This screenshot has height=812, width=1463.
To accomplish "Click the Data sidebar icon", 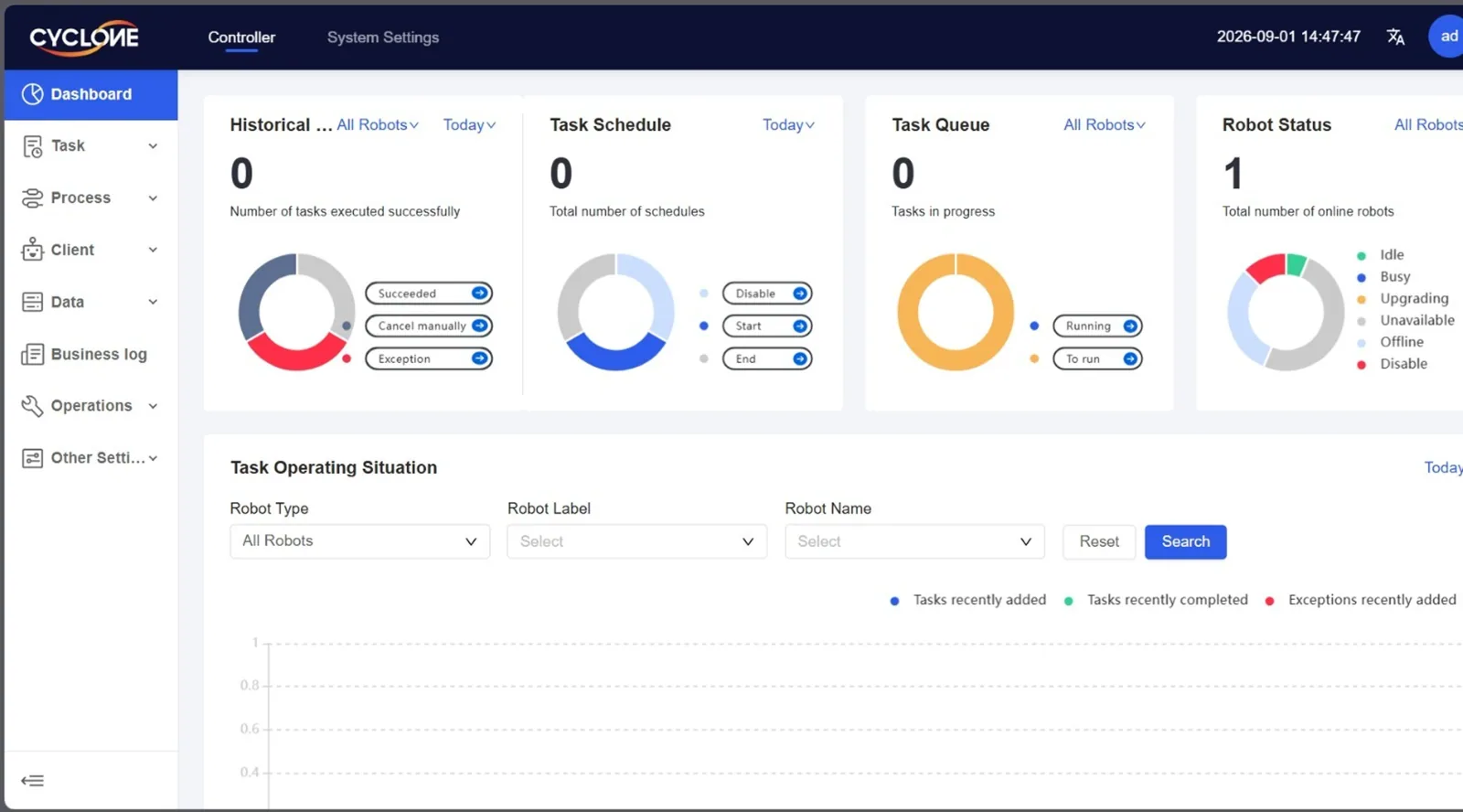I will point(33,302).
